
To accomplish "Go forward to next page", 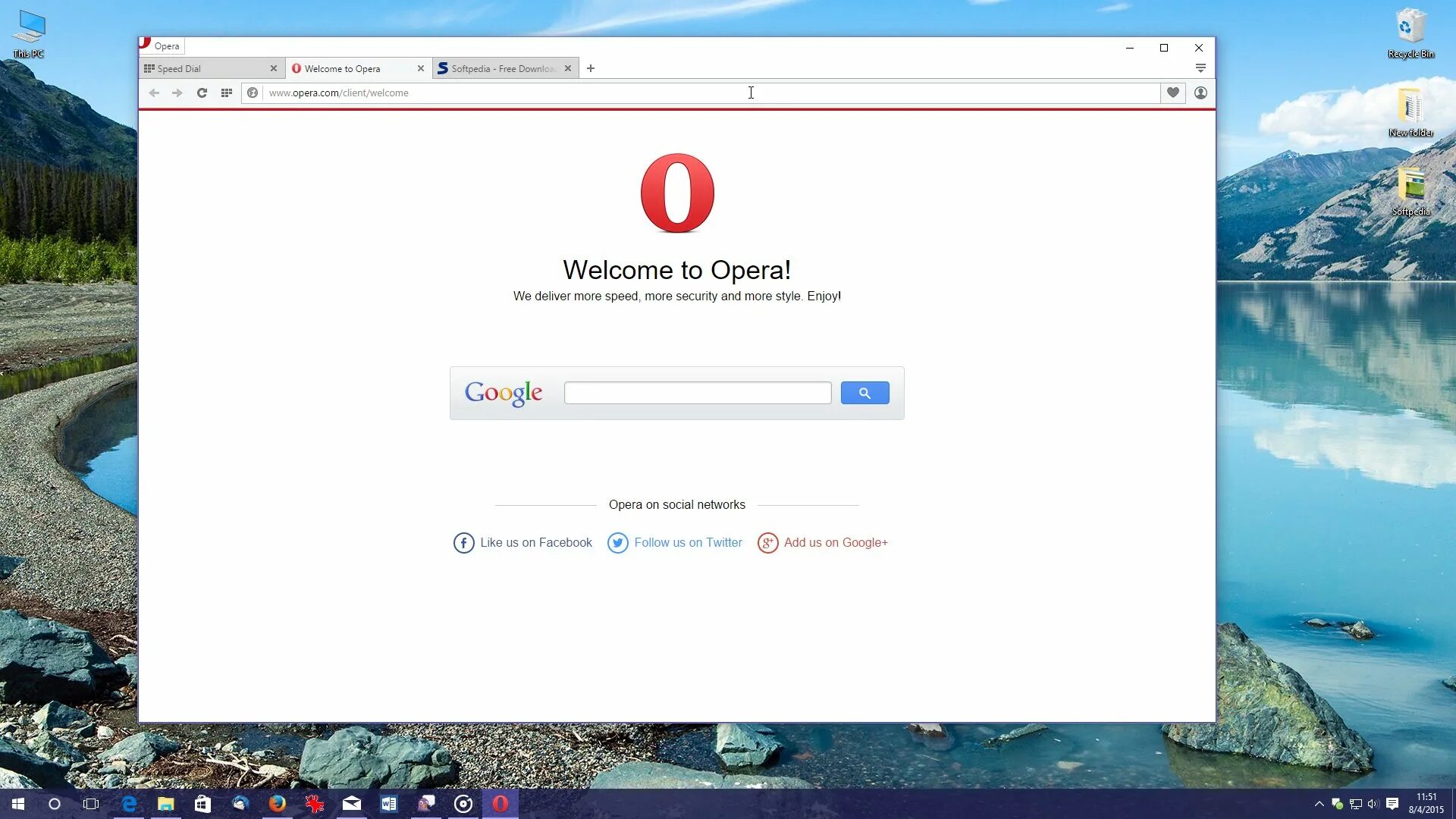I will point(177,93).
